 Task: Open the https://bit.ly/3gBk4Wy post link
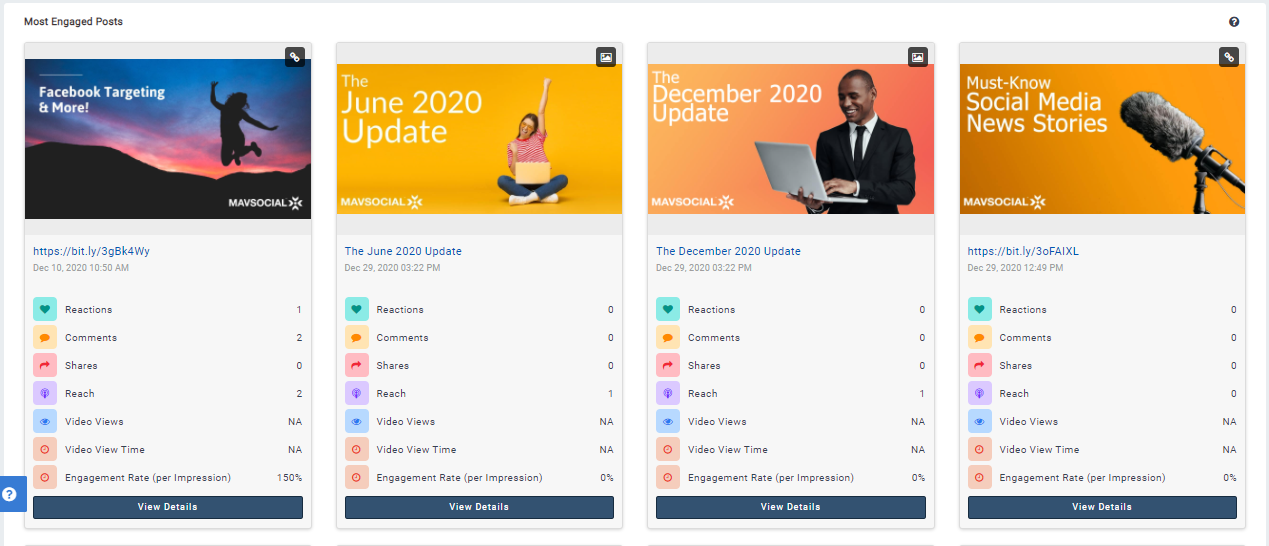pyautogui.click(x=91, y=251)
